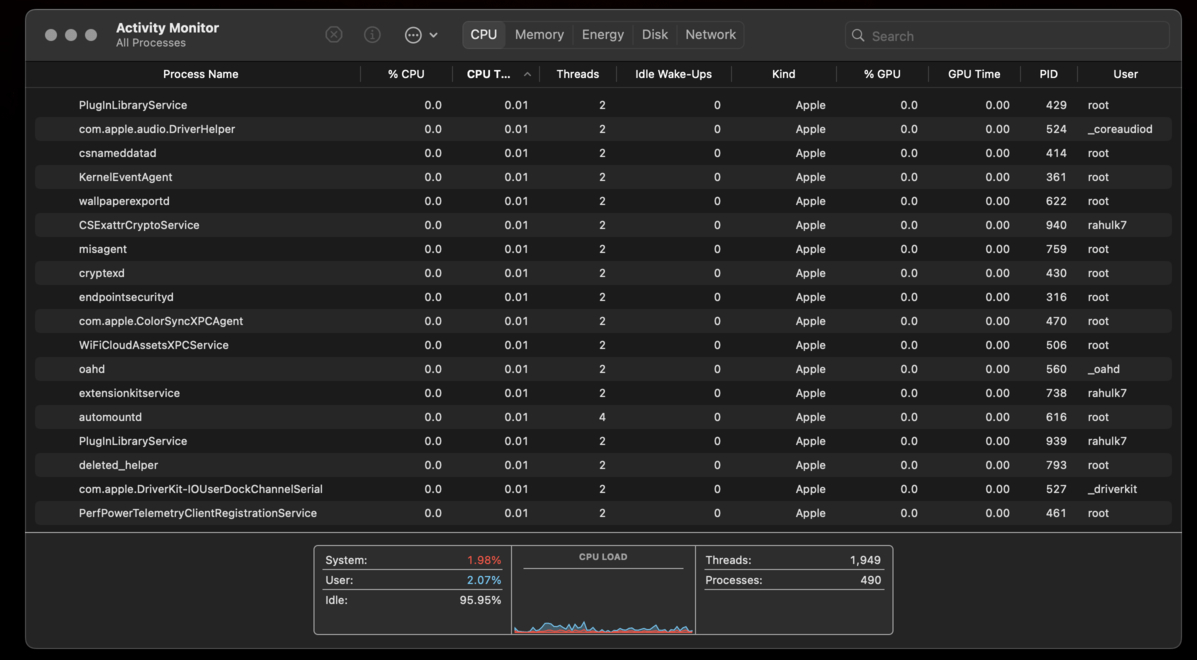1197x660 pixels.
Task: Click PID 939 cell
Action: pyautogui.click(x=1056, y=442)
